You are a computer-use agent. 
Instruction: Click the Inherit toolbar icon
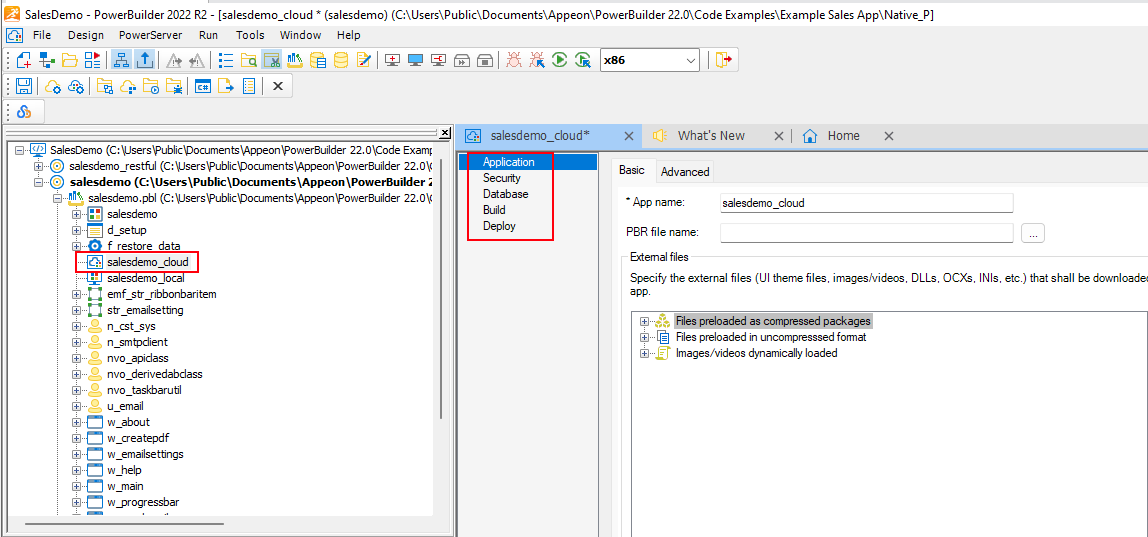(x=47, y=60)
